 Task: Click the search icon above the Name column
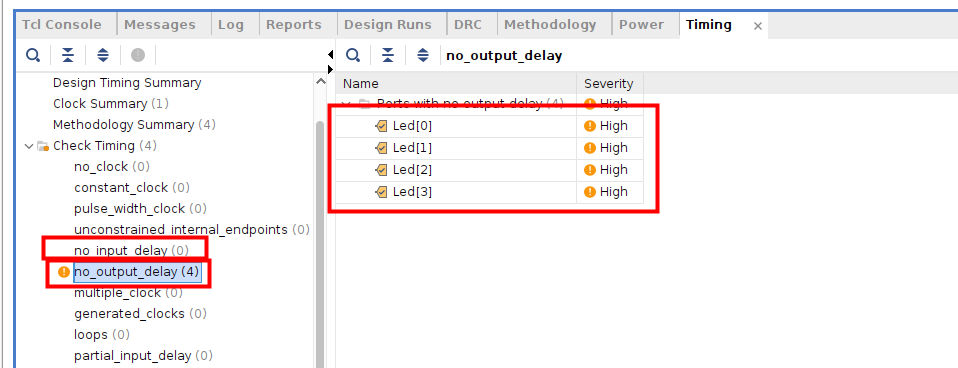coord(353,56)
